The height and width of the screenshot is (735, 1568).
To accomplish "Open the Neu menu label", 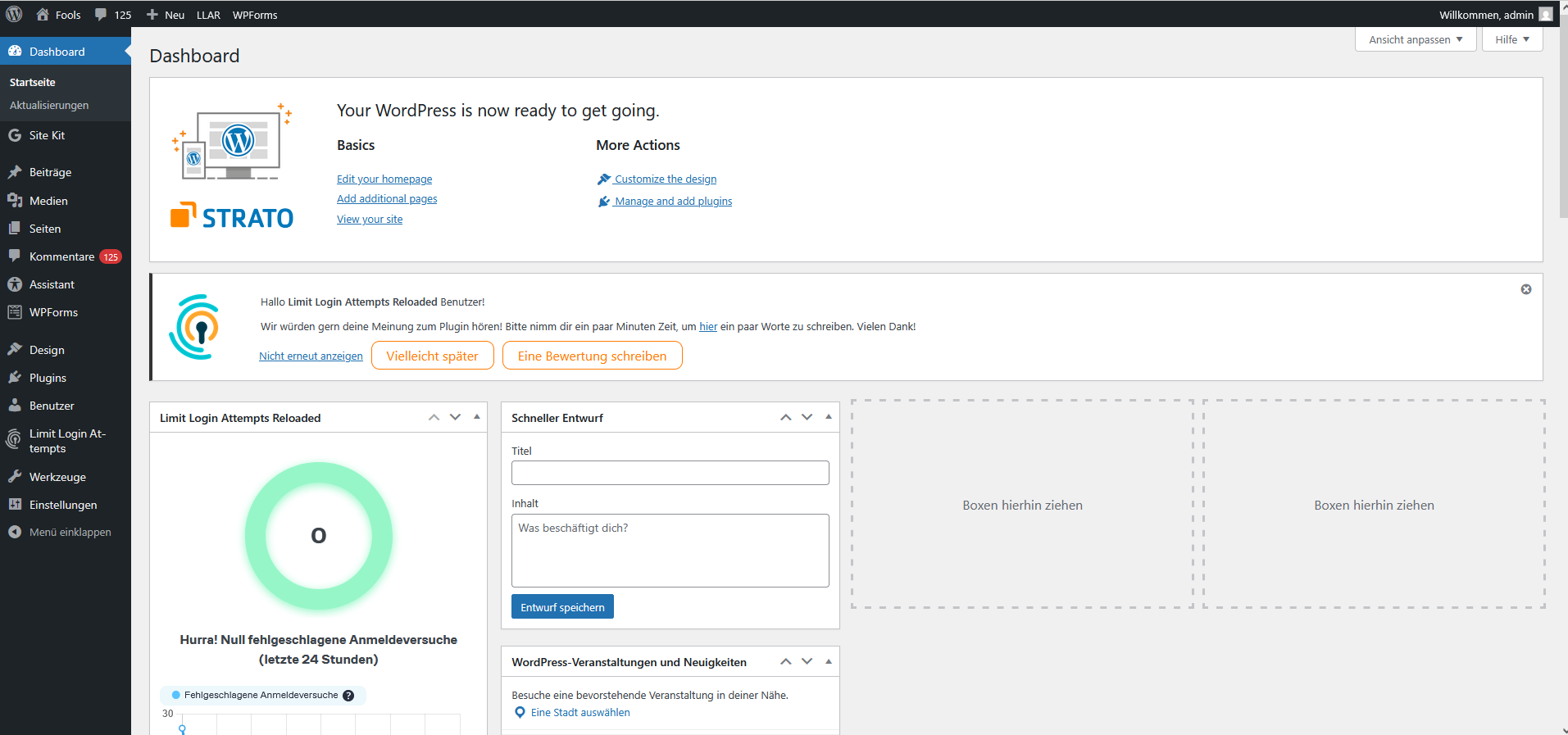I will point(175,15).
